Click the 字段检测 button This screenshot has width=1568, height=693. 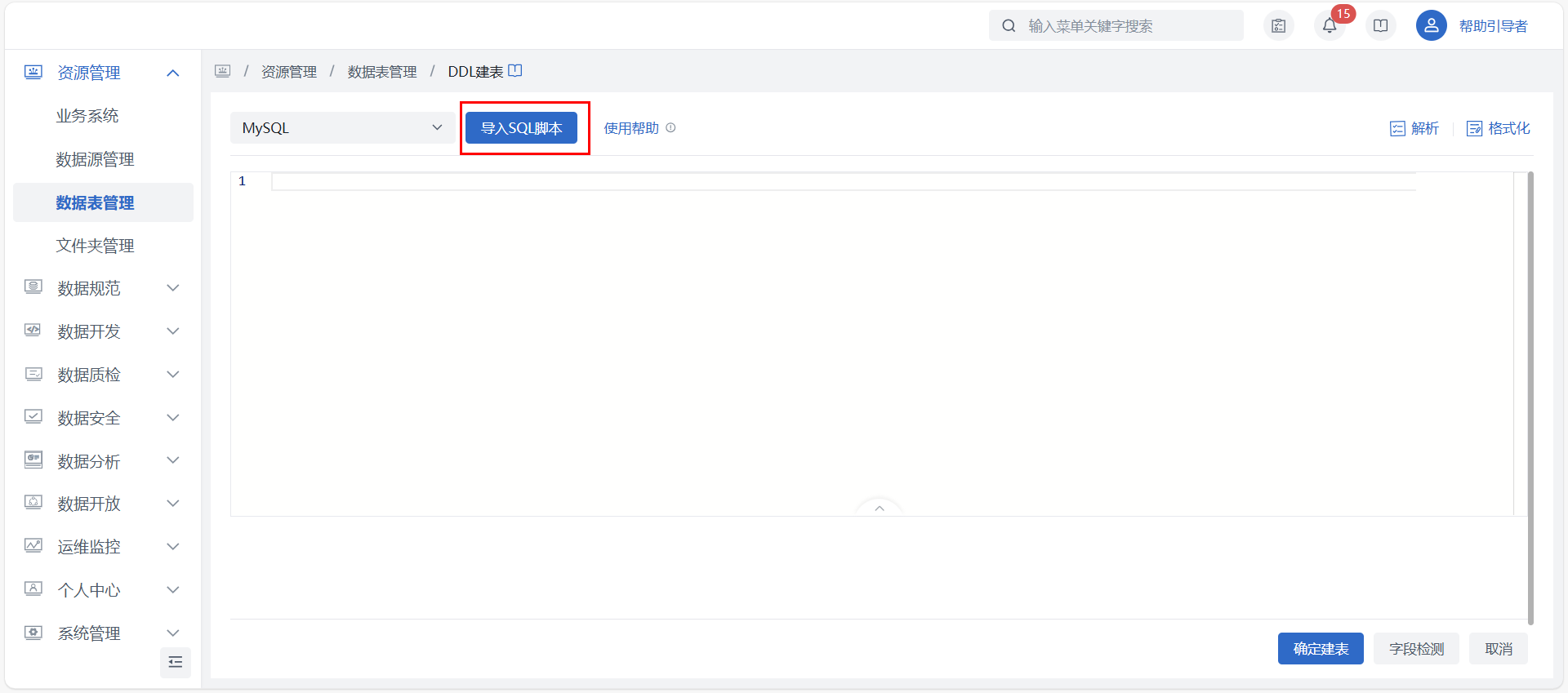[1416, 649]
